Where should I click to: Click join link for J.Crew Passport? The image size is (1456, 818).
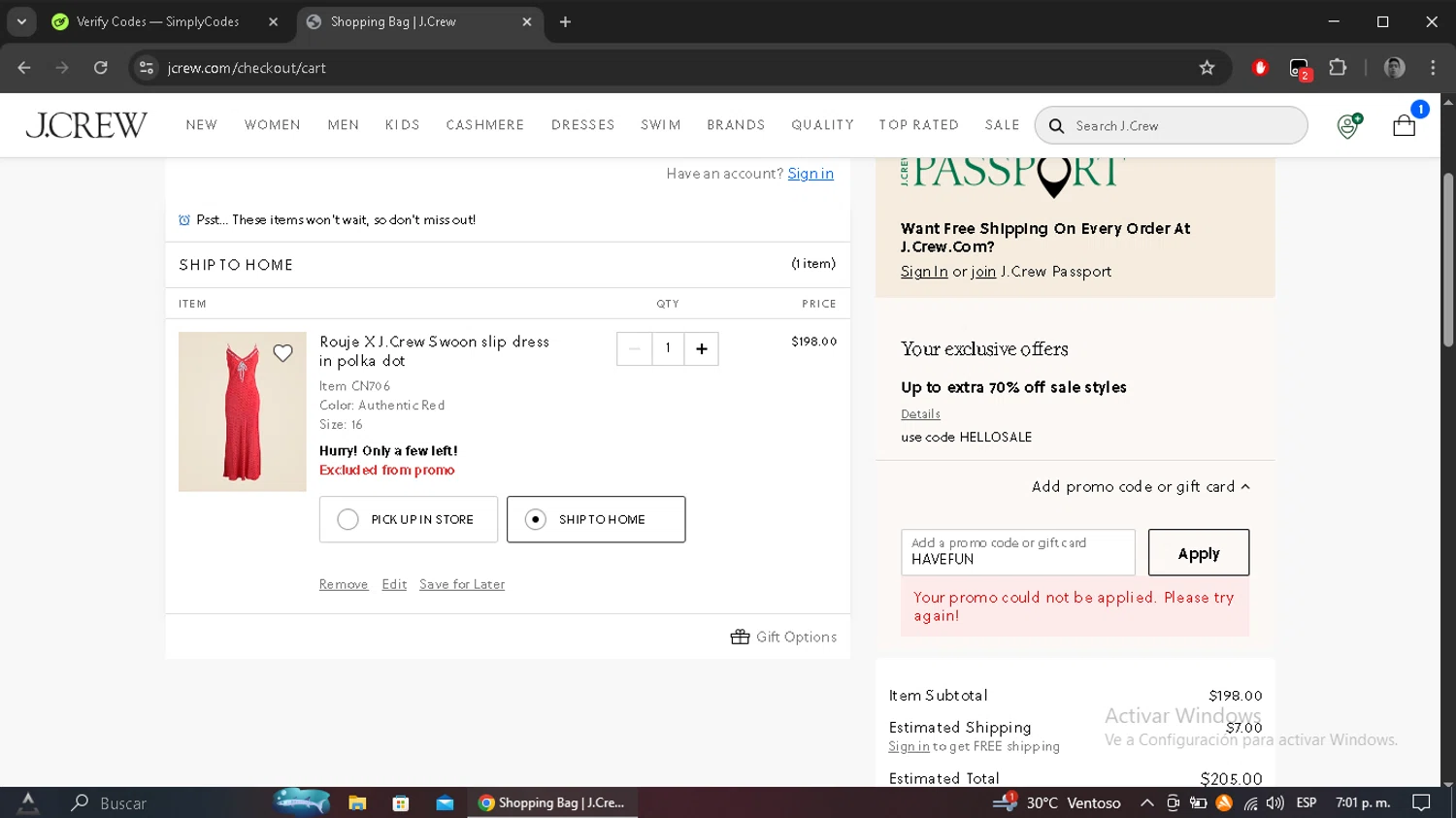click(983, 272)
